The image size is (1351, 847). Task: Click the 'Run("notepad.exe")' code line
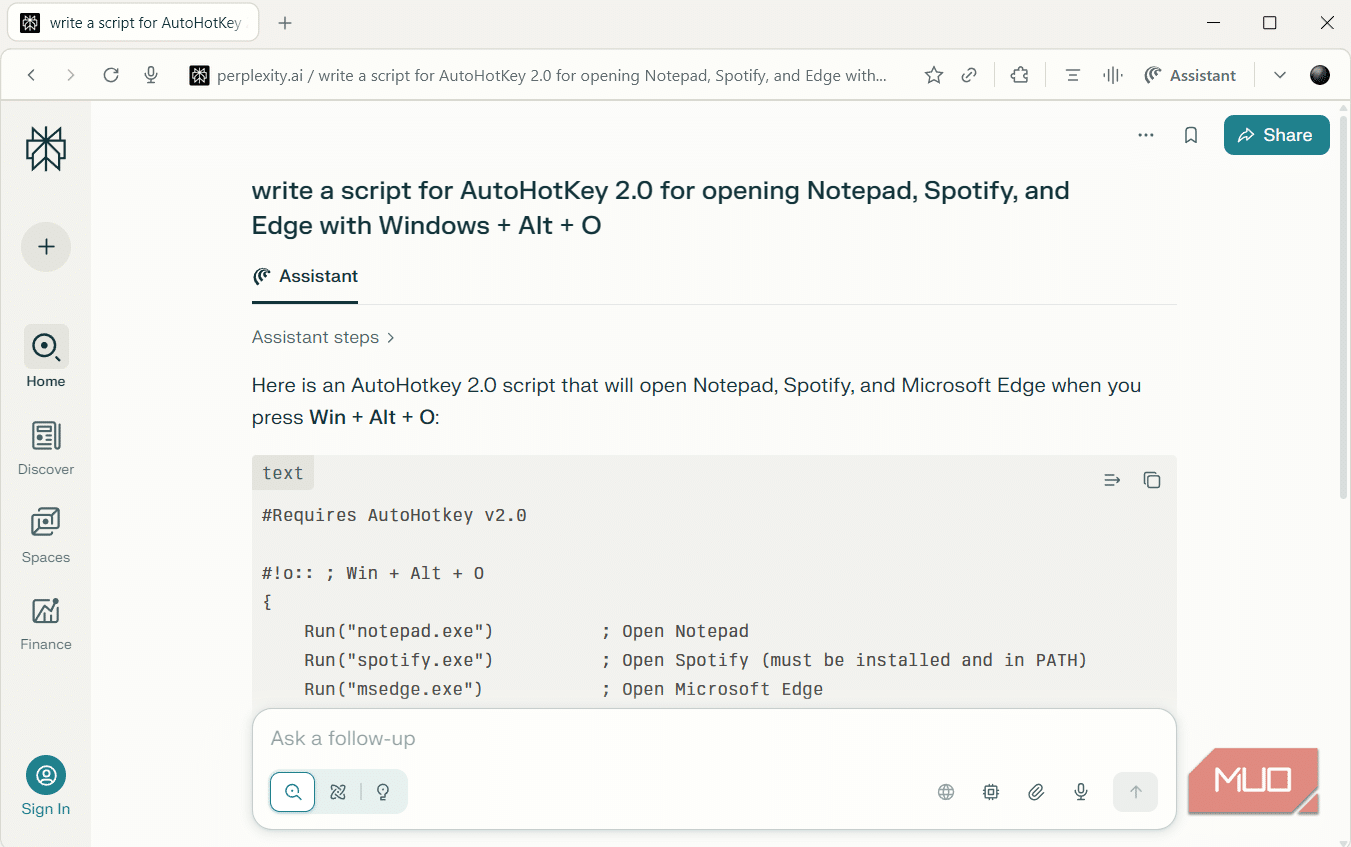coord(399,631)
